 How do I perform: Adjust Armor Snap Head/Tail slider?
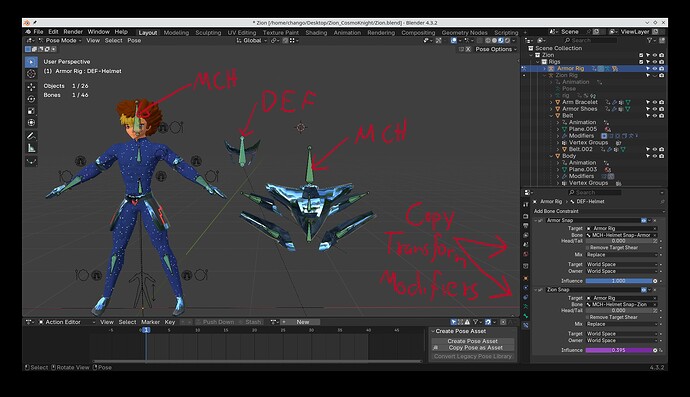tap(618, 241)
